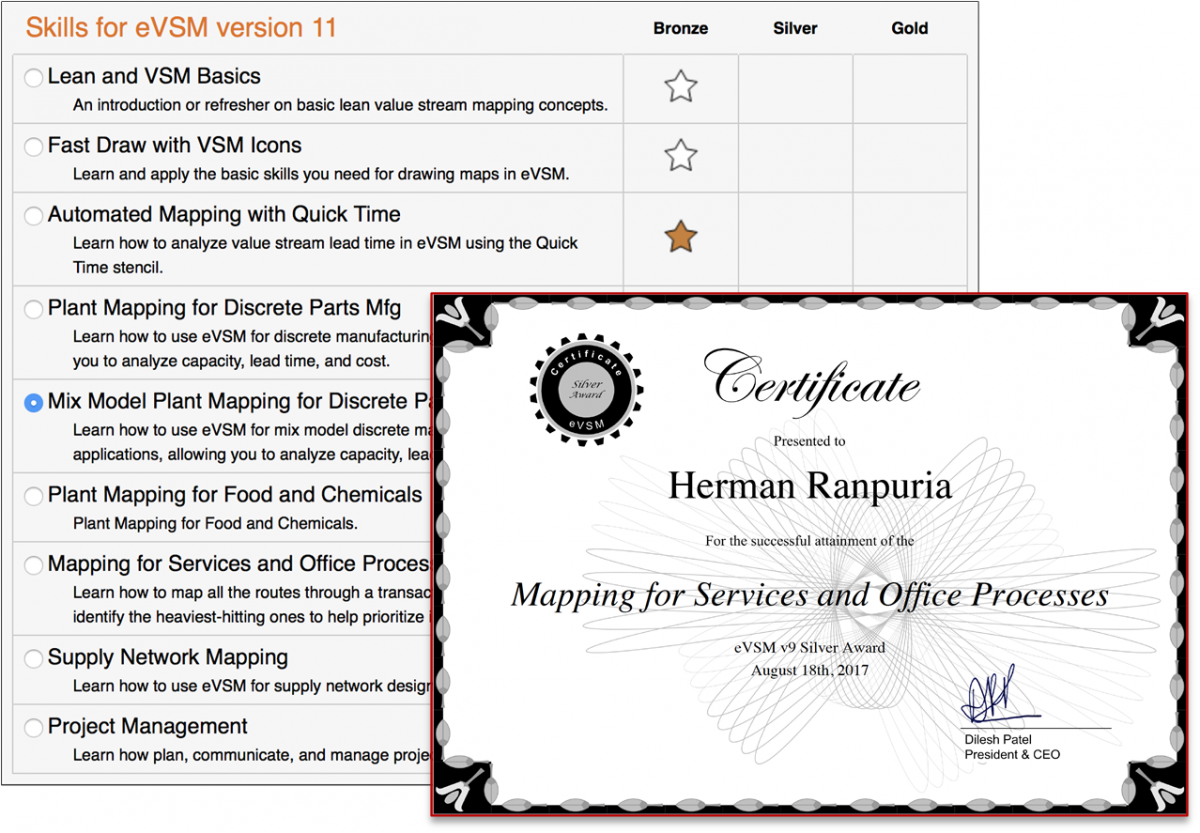This screenshot has width=1200, height=833.
Task: Select Lean and VSM Basics radio button
Action: click(x=34, y=77)
